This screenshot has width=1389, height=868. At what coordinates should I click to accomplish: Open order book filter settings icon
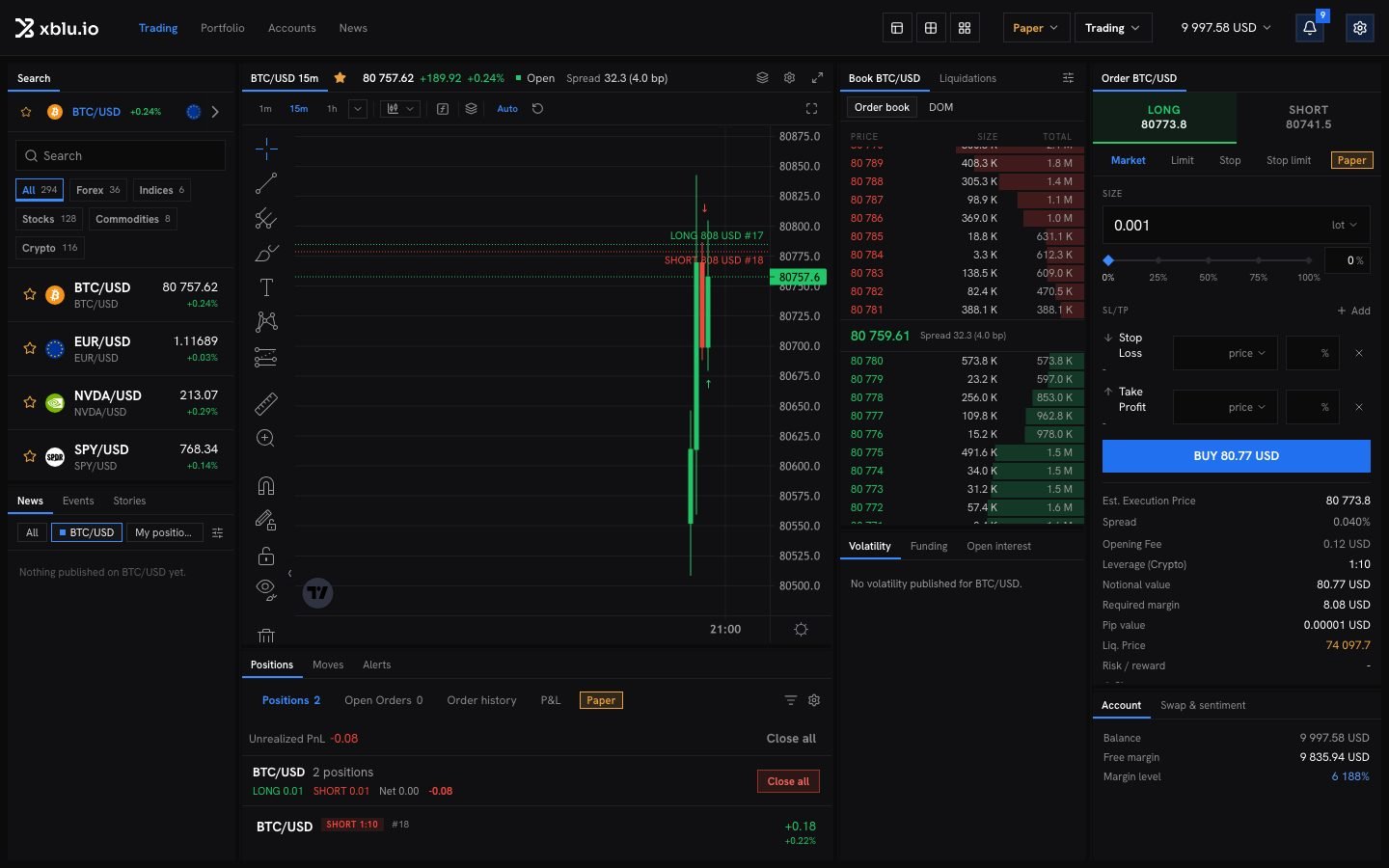(x=1068, y=78)
